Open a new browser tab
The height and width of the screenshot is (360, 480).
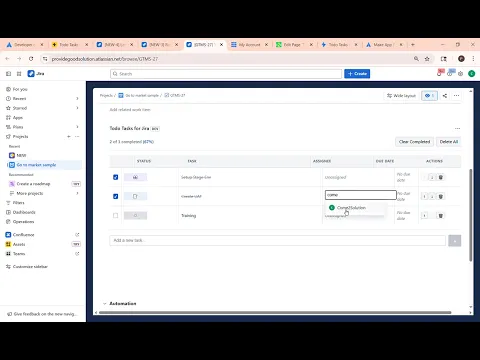coord(413,44)
